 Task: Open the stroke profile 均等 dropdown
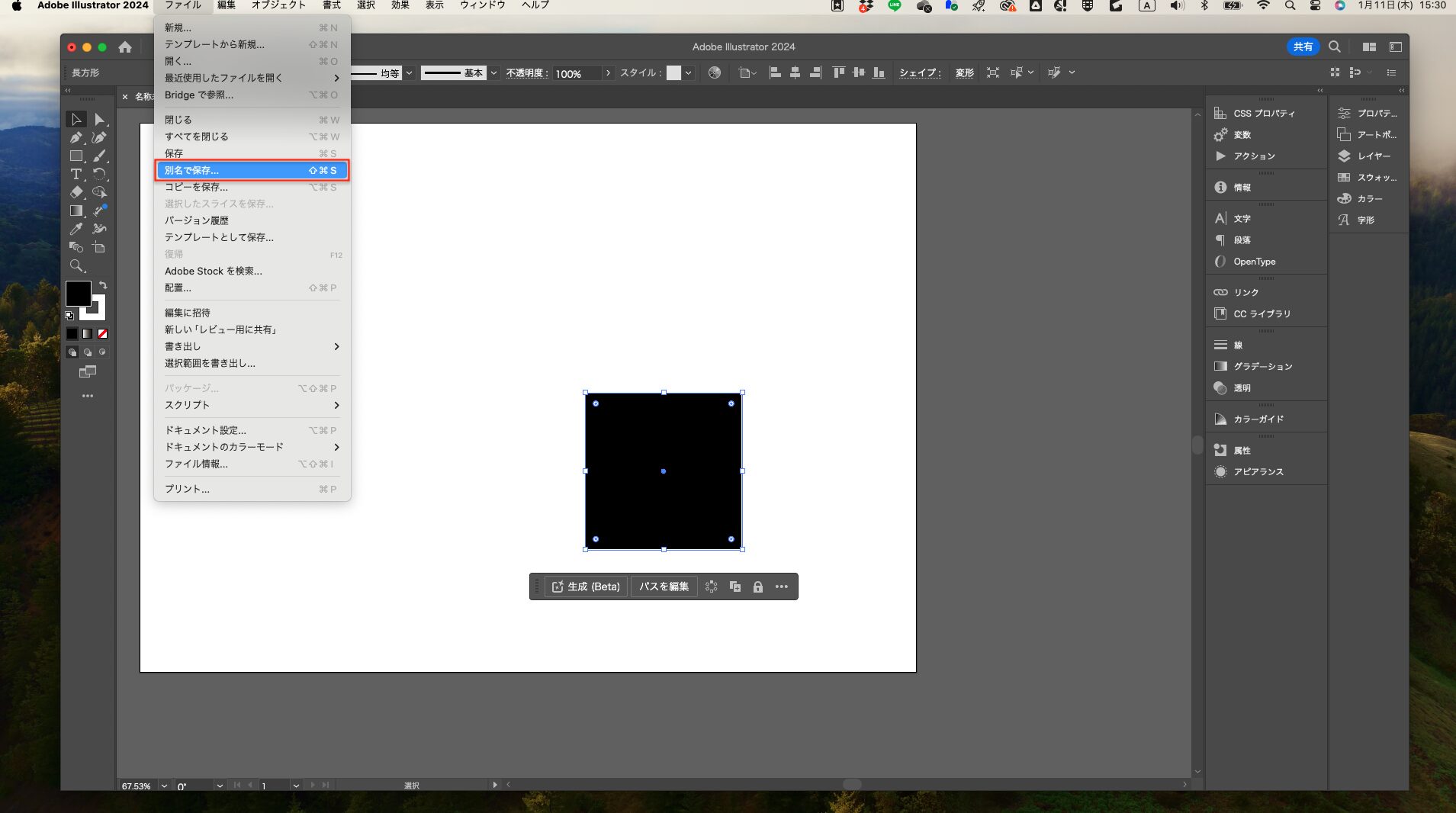pyautogui.click(x=410, y=73)
